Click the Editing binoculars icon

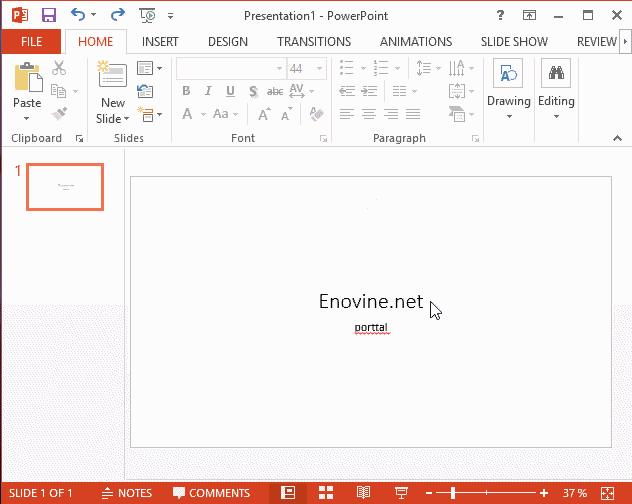coord(556,74)
